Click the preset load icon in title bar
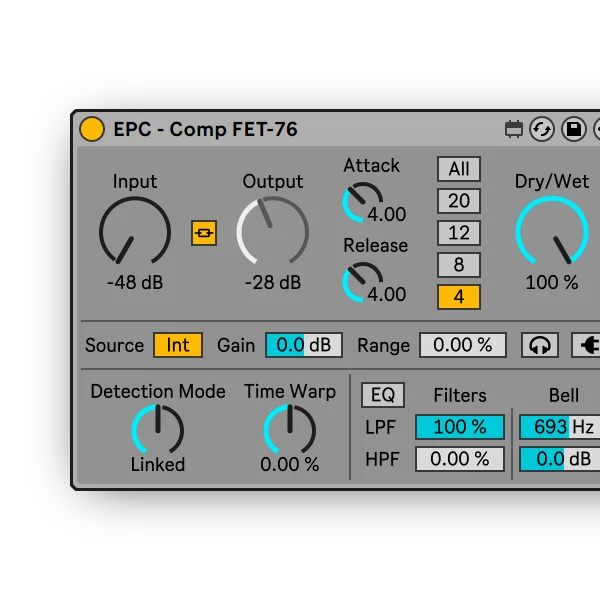This screenshot has width=600, height=600. [514, 129]
